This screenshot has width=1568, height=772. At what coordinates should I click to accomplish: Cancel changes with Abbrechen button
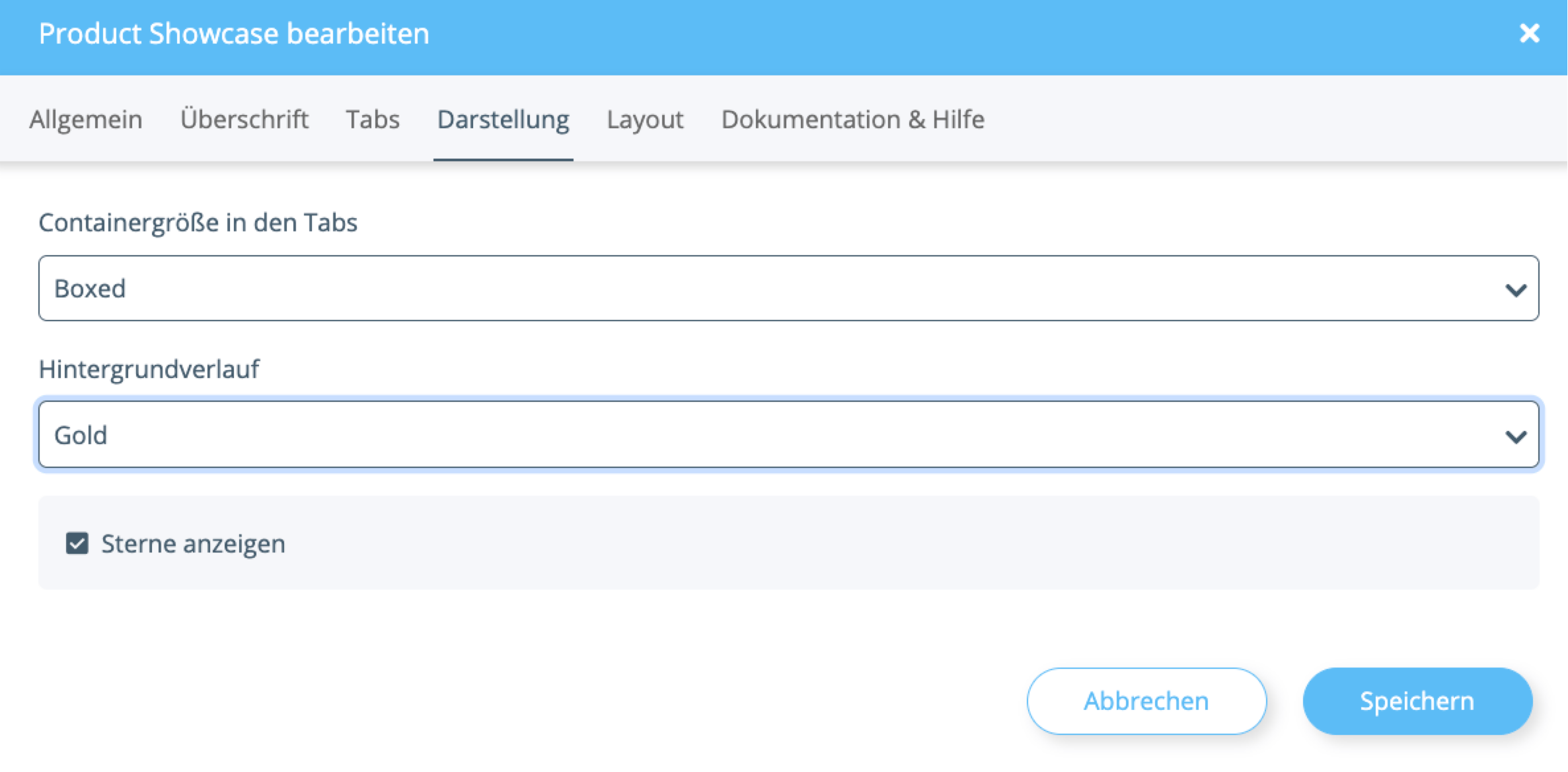click(1146, 701)
